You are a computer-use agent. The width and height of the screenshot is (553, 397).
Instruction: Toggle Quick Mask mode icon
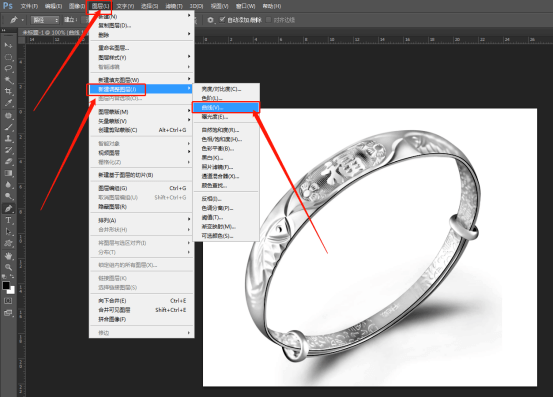[8, 301]
